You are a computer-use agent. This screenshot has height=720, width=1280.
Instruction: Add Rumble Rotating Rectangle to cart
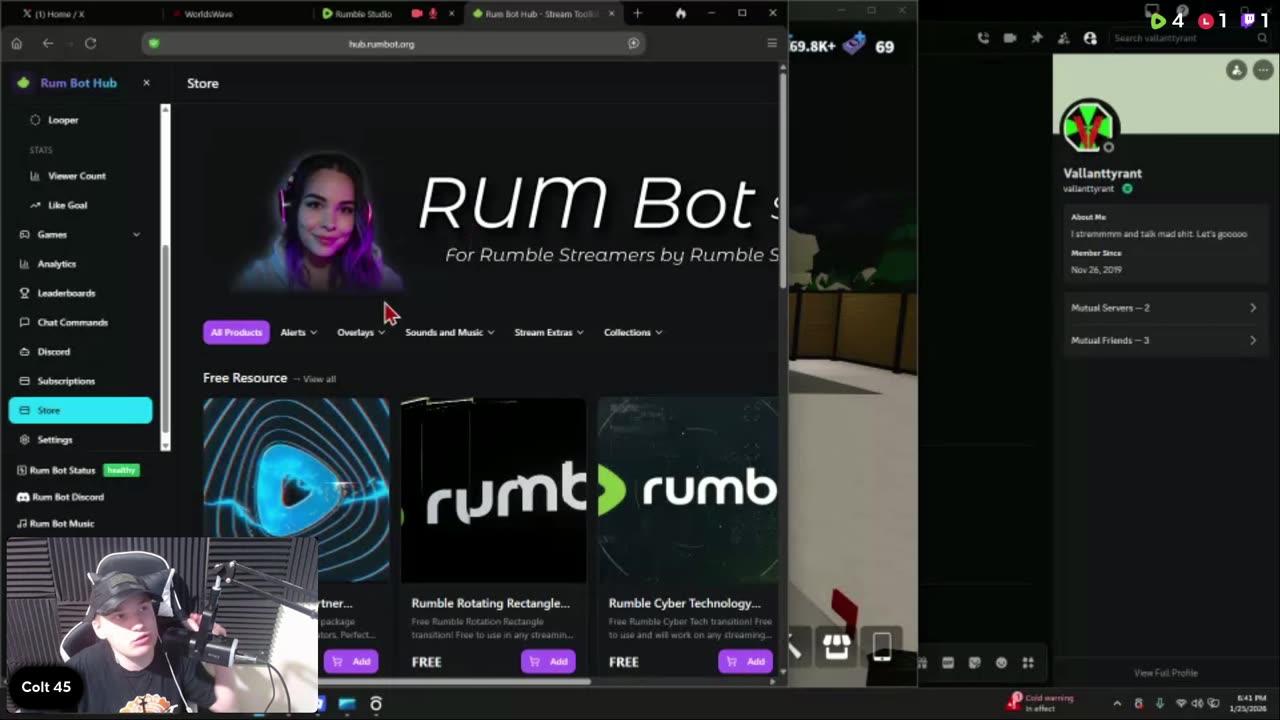pos(548,661)
